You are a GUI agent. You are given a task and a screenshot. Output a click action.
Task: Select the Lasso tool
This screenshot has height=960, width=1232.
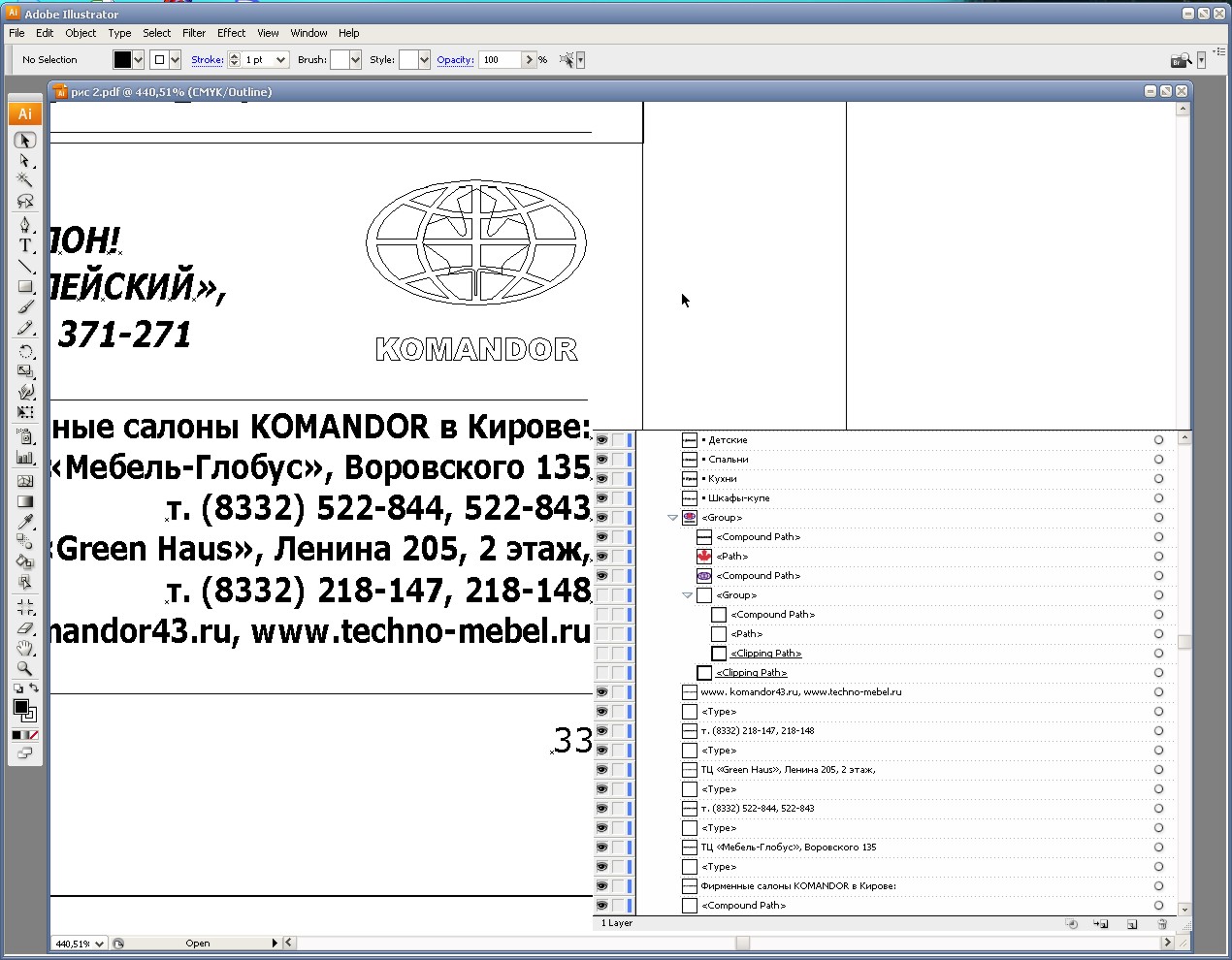pyautogui.click(x=25, y=201)
